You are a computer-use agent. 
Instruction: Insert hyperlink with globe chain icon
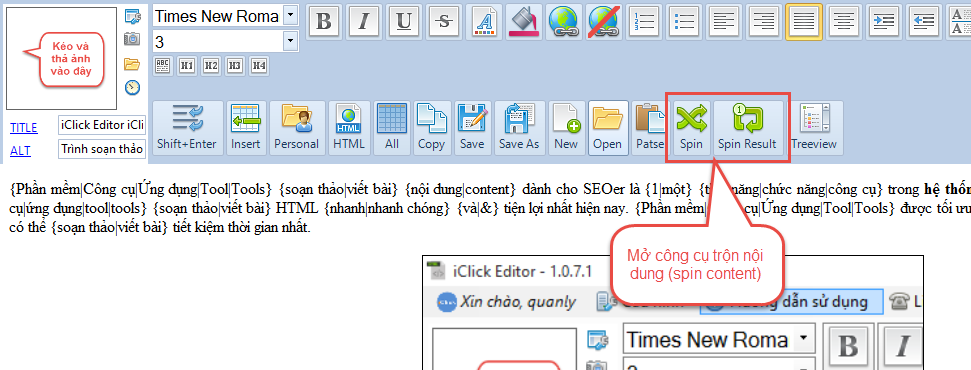pos(564,22)
